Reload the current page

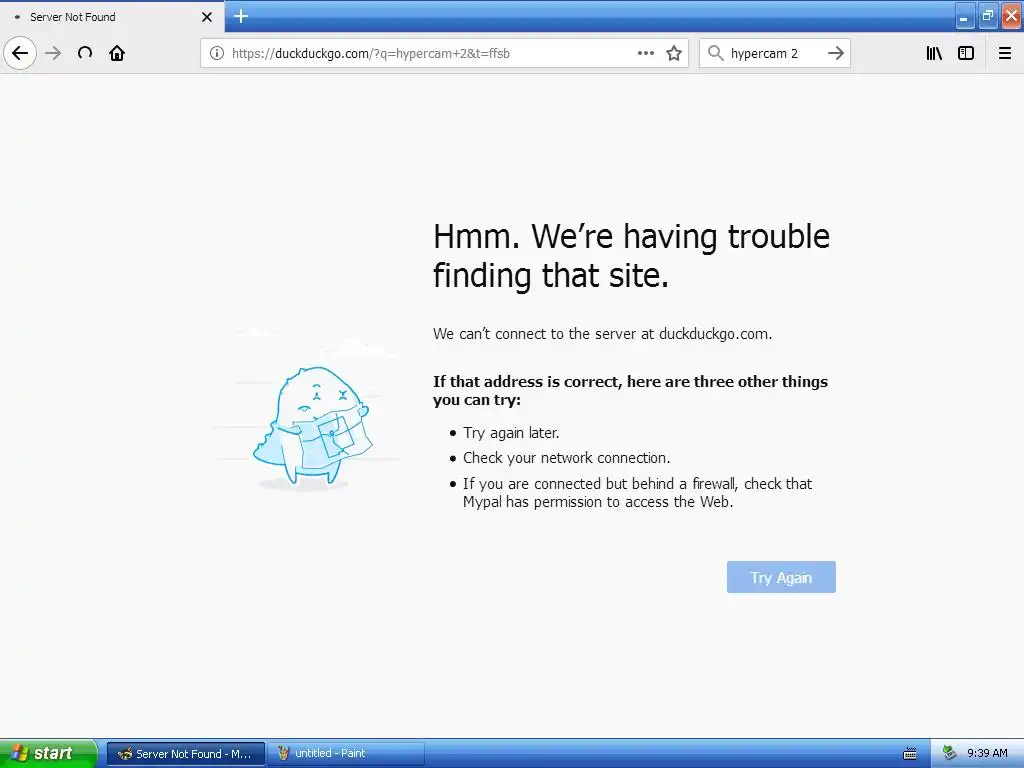point(85,53)
